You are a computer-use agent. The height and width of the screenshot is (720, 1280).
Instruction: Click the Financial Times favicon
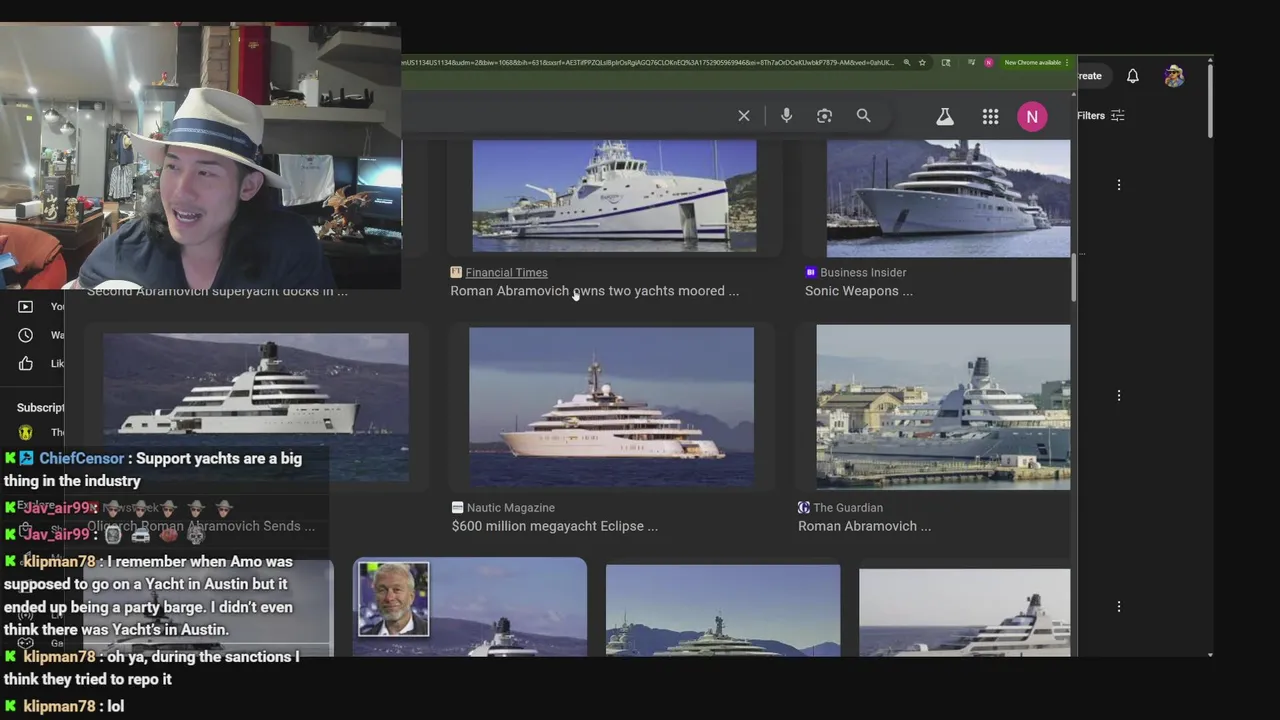pyautogui.click(x=456, y=272)
